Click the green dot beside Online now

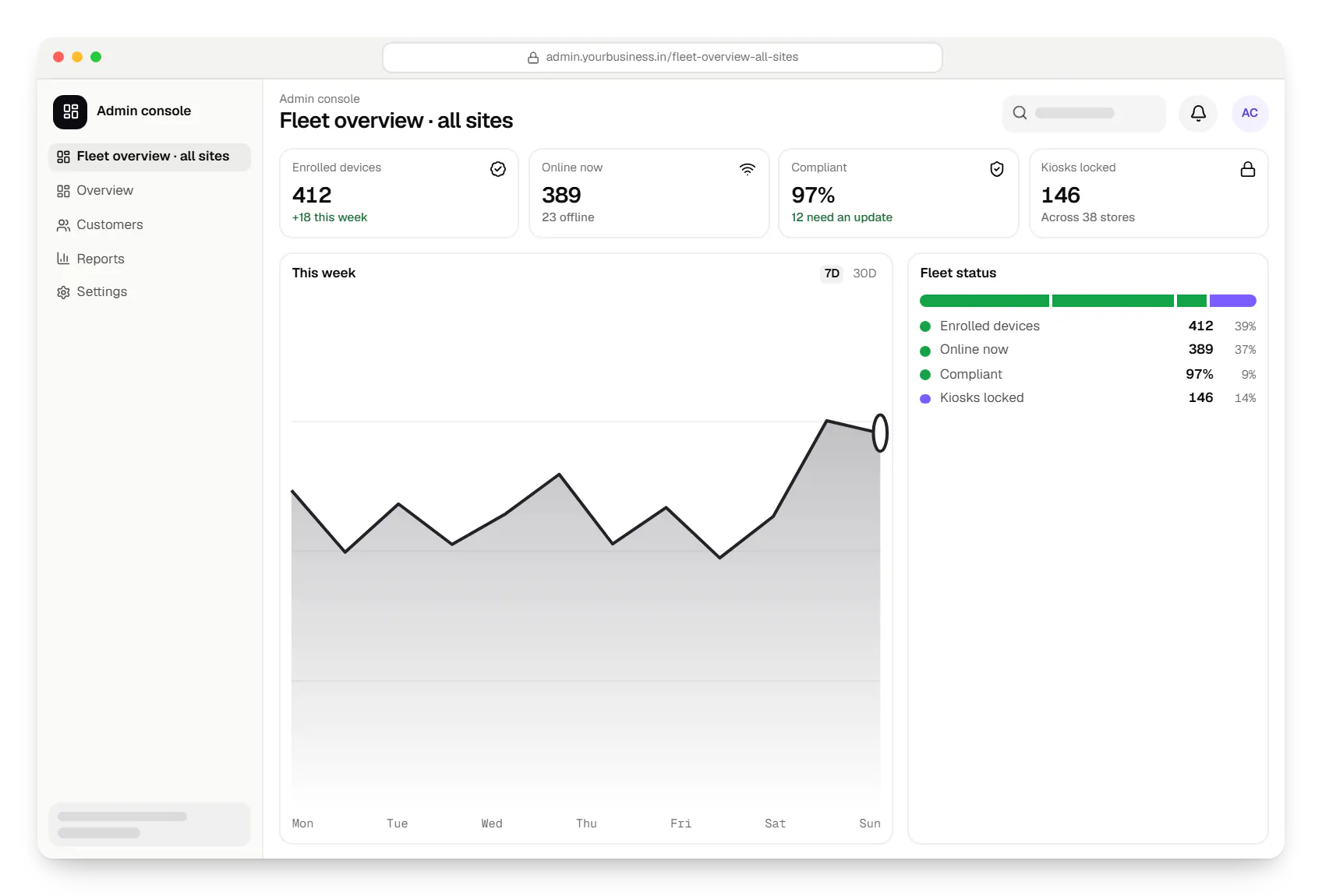point(925,351)
